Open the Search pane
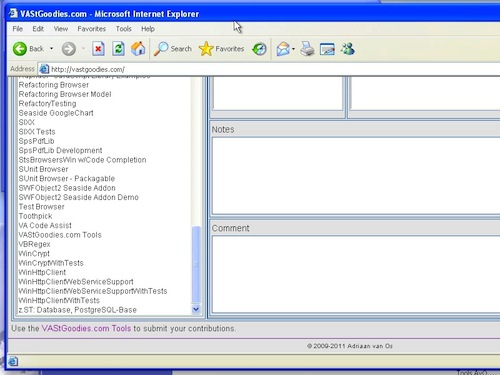 point(173,49)
